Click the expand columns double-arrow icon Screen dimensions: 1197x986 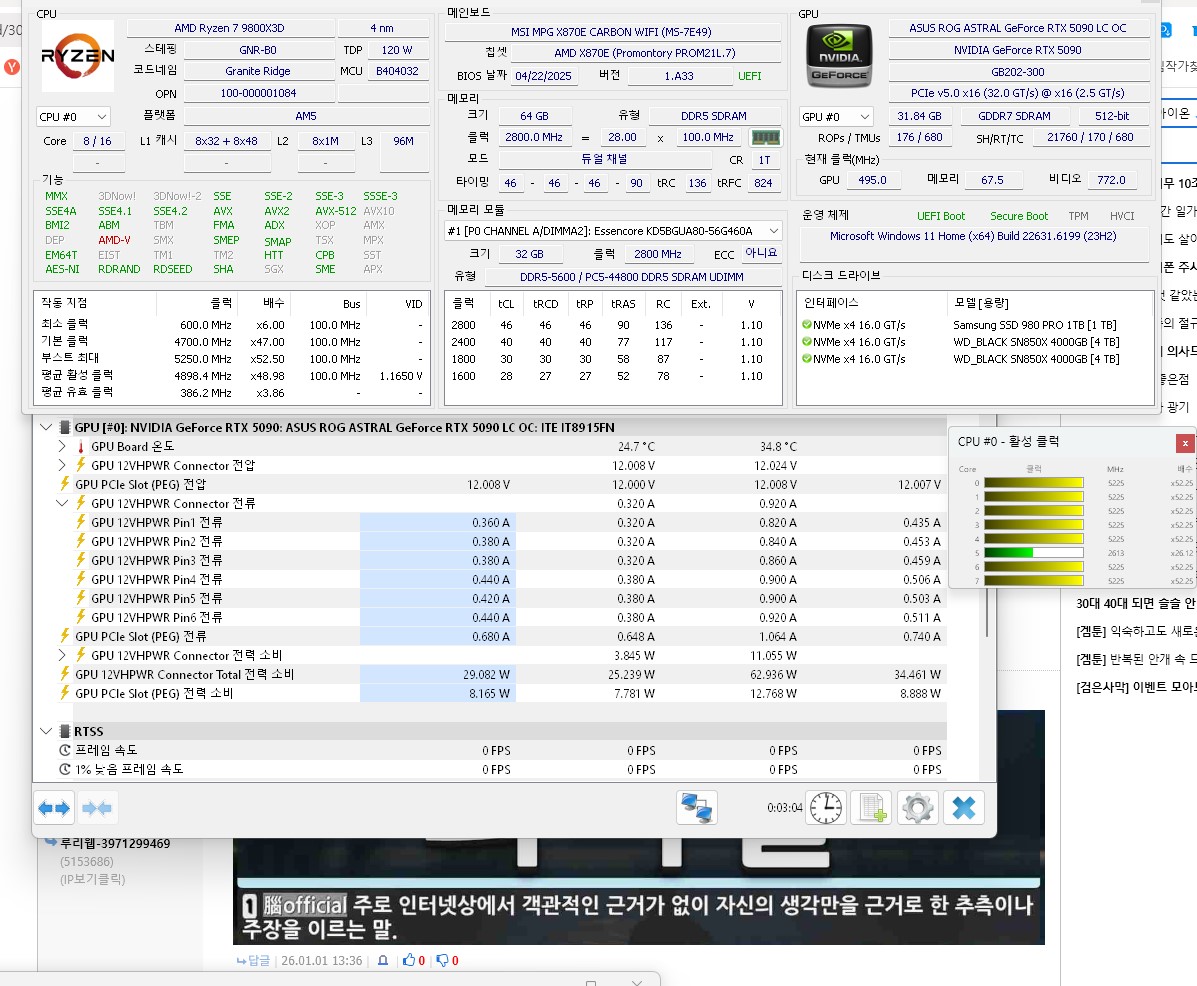coord(54,807)
